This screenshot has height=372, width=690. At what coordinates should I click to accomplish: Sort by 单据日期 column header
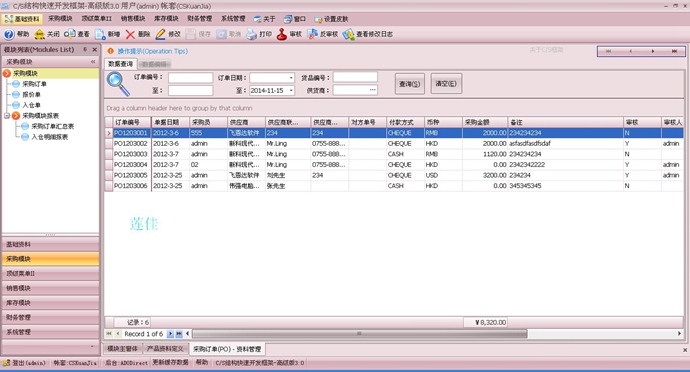tap(170, 122)
